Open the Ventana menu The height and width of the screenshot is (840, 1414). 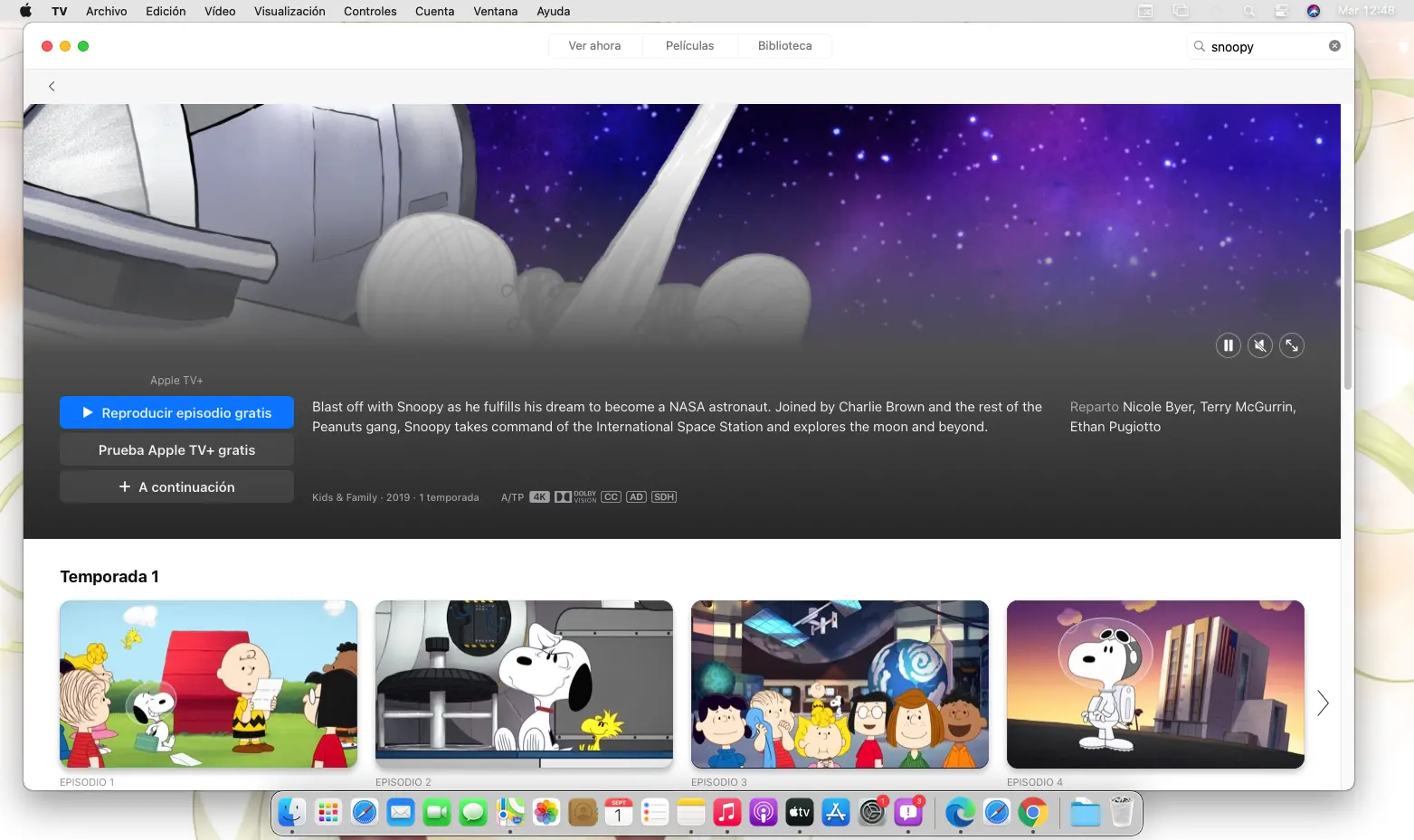496,11
